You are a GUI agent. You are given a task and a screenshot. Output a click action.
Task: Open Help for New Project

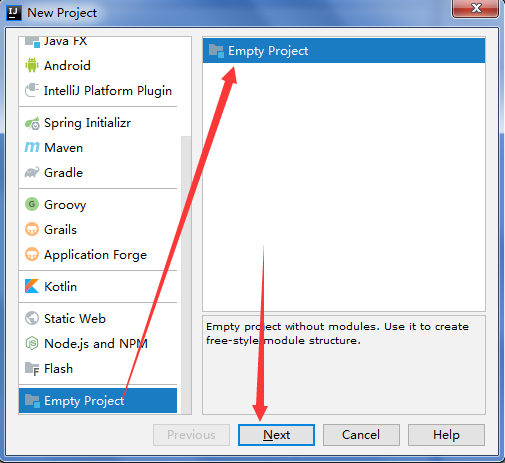[x=446, y=435]
